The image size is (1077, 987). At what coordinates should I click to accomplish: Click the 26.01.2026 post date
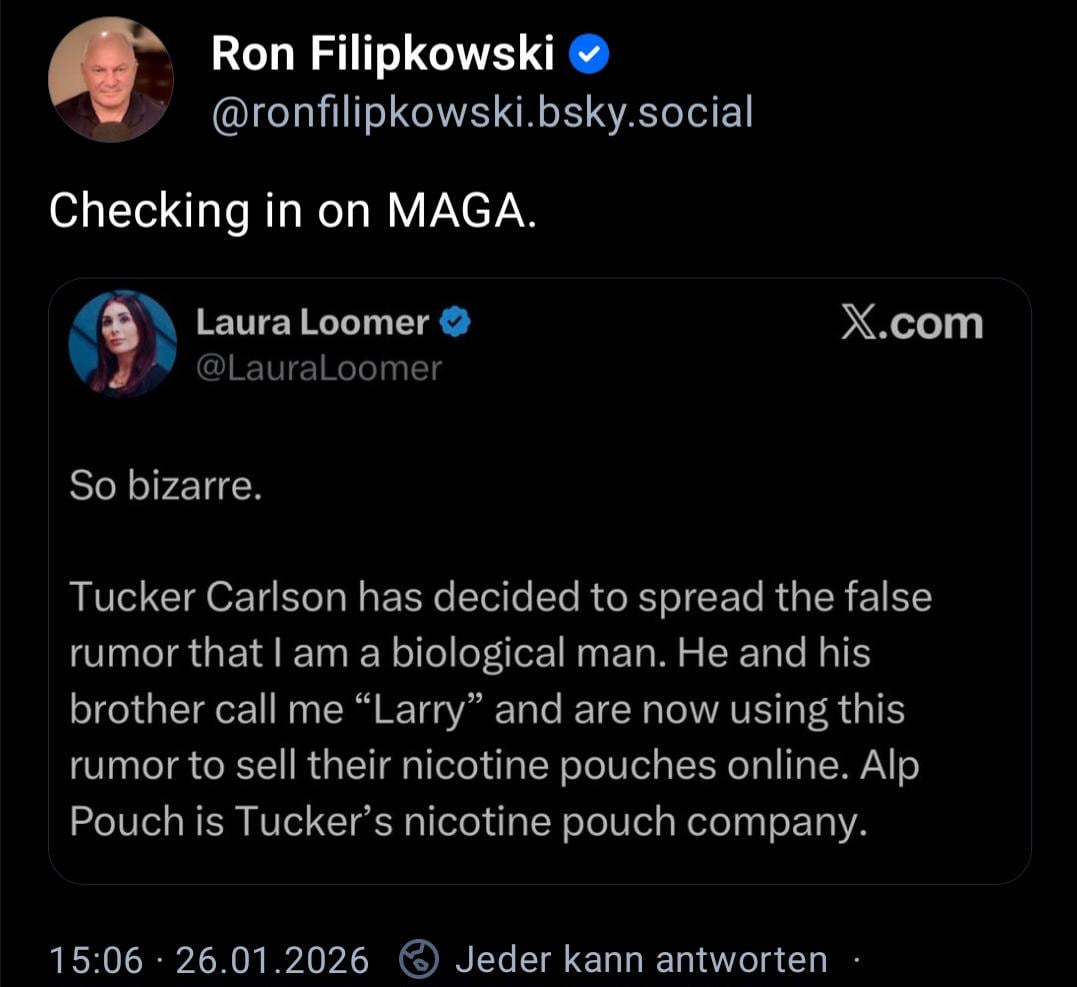click(x=272, y=960)
